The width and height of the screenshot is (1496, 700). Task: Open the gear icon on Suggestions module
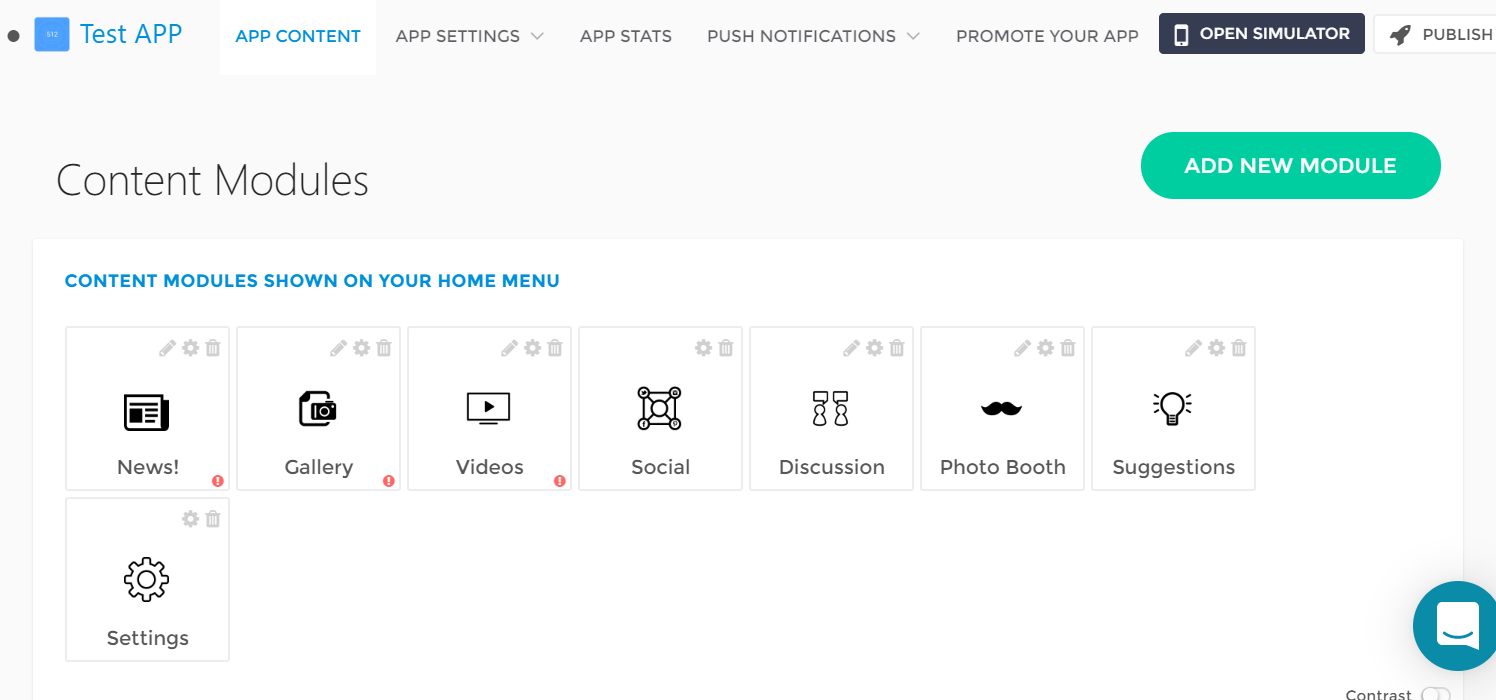tap(1216, 348)
